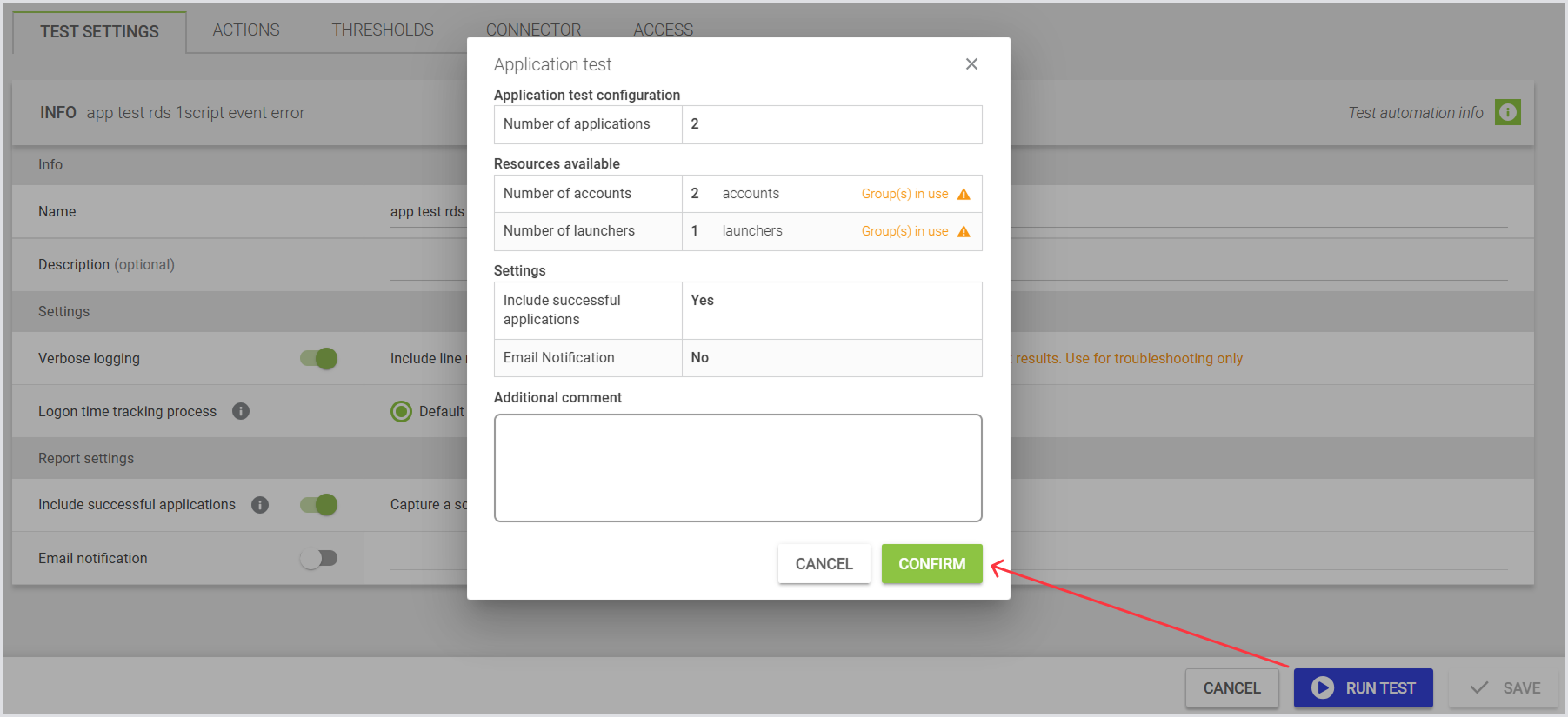Click Cancel in the Application test dialog
Image resolution: width=1568 pixels, height=717 pixels.
[x=824, y=564]
